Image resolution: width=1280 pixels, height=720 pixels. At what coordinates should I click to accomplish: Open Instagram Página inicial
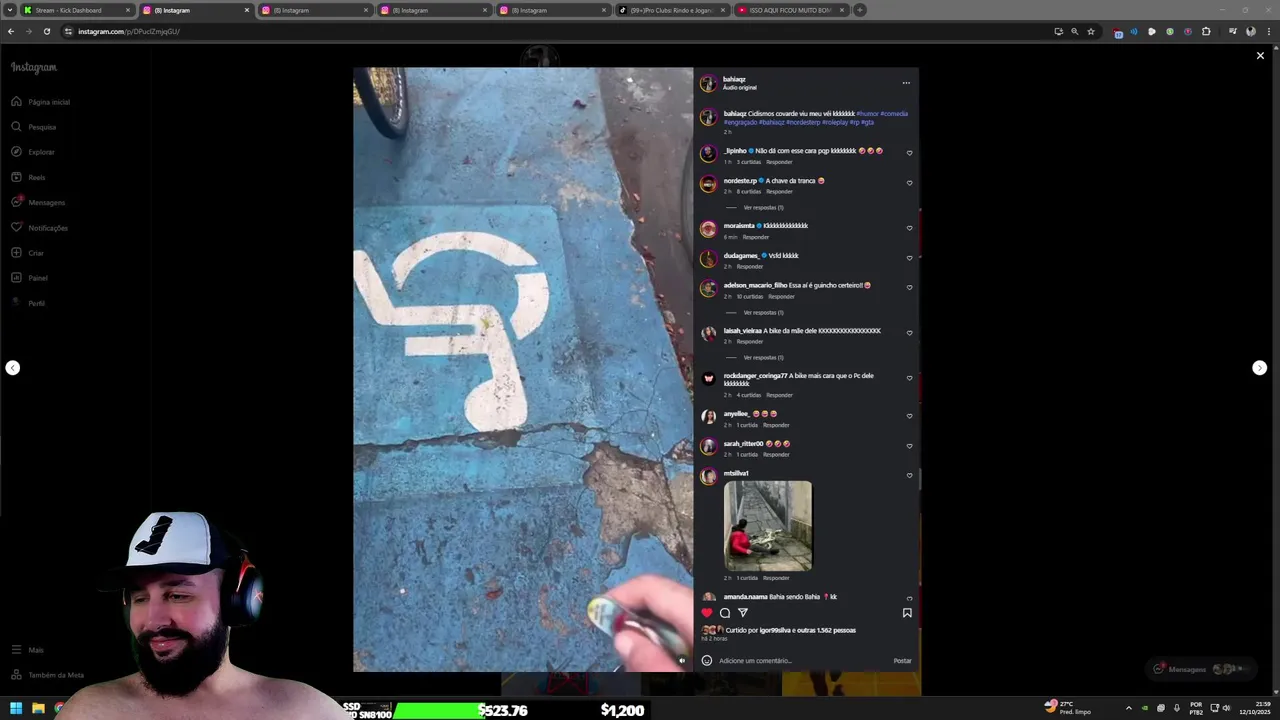[40, 102]
